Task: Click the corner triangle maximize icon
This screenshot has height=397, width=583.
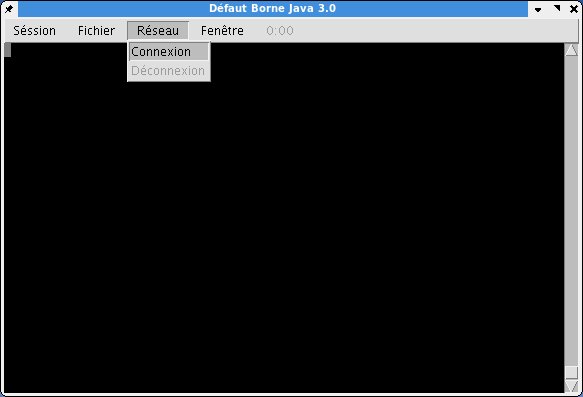Action: point(557,8)
